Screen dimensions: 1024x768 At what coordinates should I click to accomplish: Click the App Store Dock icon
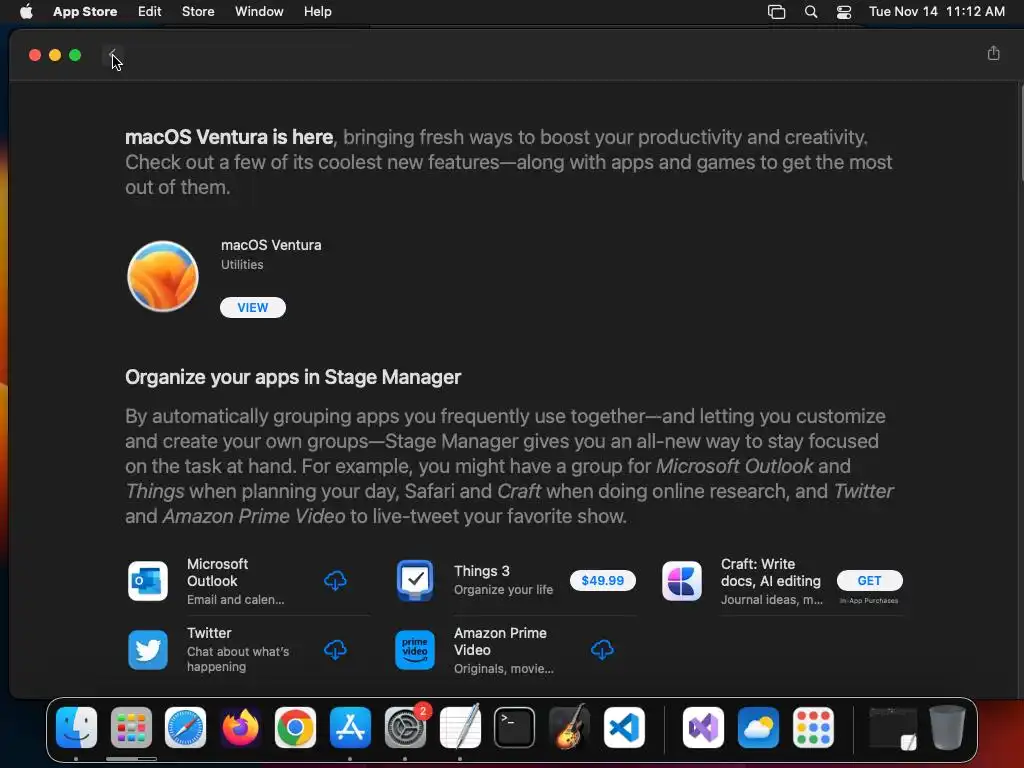[x=350, y=727]
